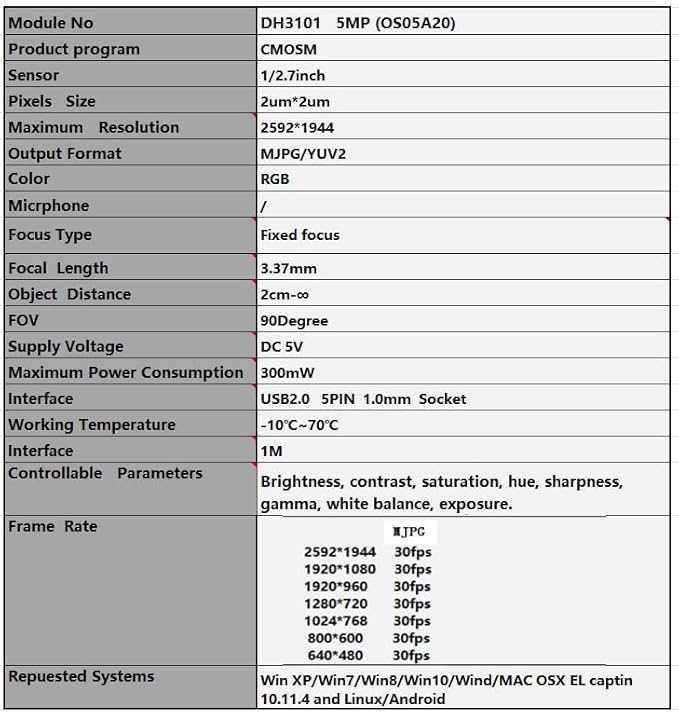Click the 3.37mm focal length cell
The width and height of the screenshot is (679, 712).
[x=463, y=267]
